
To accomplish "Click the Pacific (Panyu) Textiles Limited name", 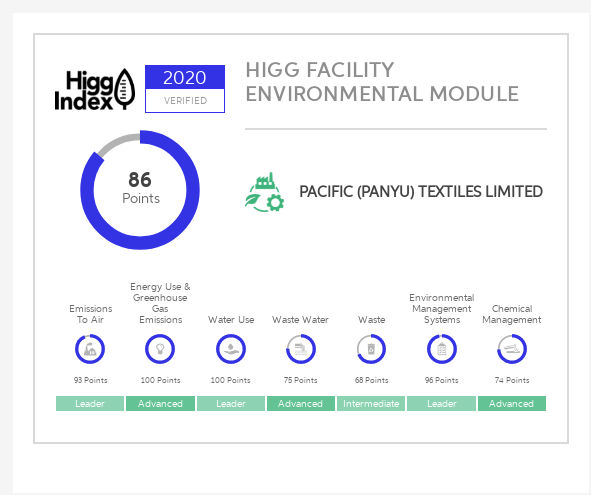I will pos(421,192).
